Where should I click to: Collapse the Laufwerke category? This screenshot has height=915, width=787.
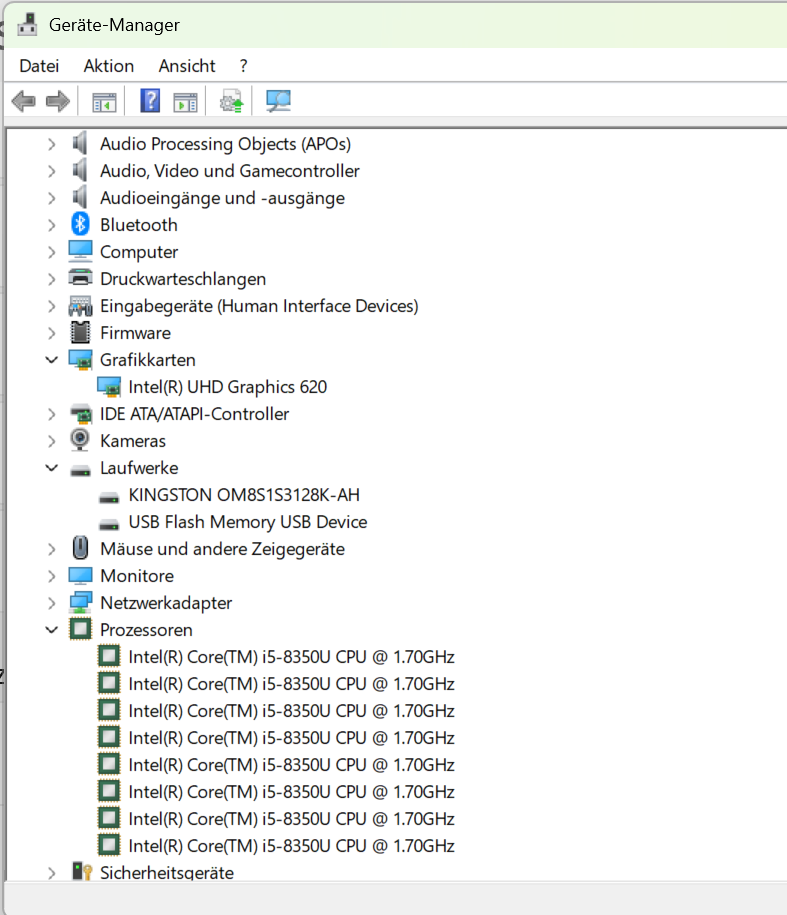52,467
